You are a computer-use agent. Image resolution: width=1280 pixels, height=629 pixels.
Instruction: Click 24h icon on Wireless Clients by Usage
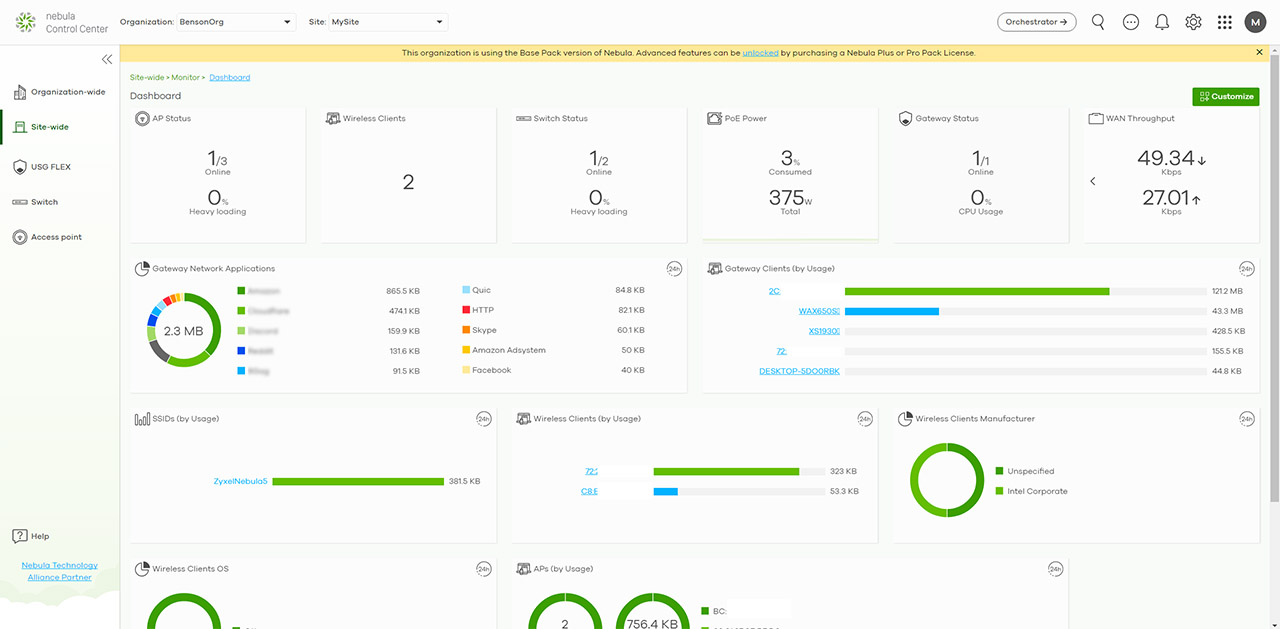865,418
